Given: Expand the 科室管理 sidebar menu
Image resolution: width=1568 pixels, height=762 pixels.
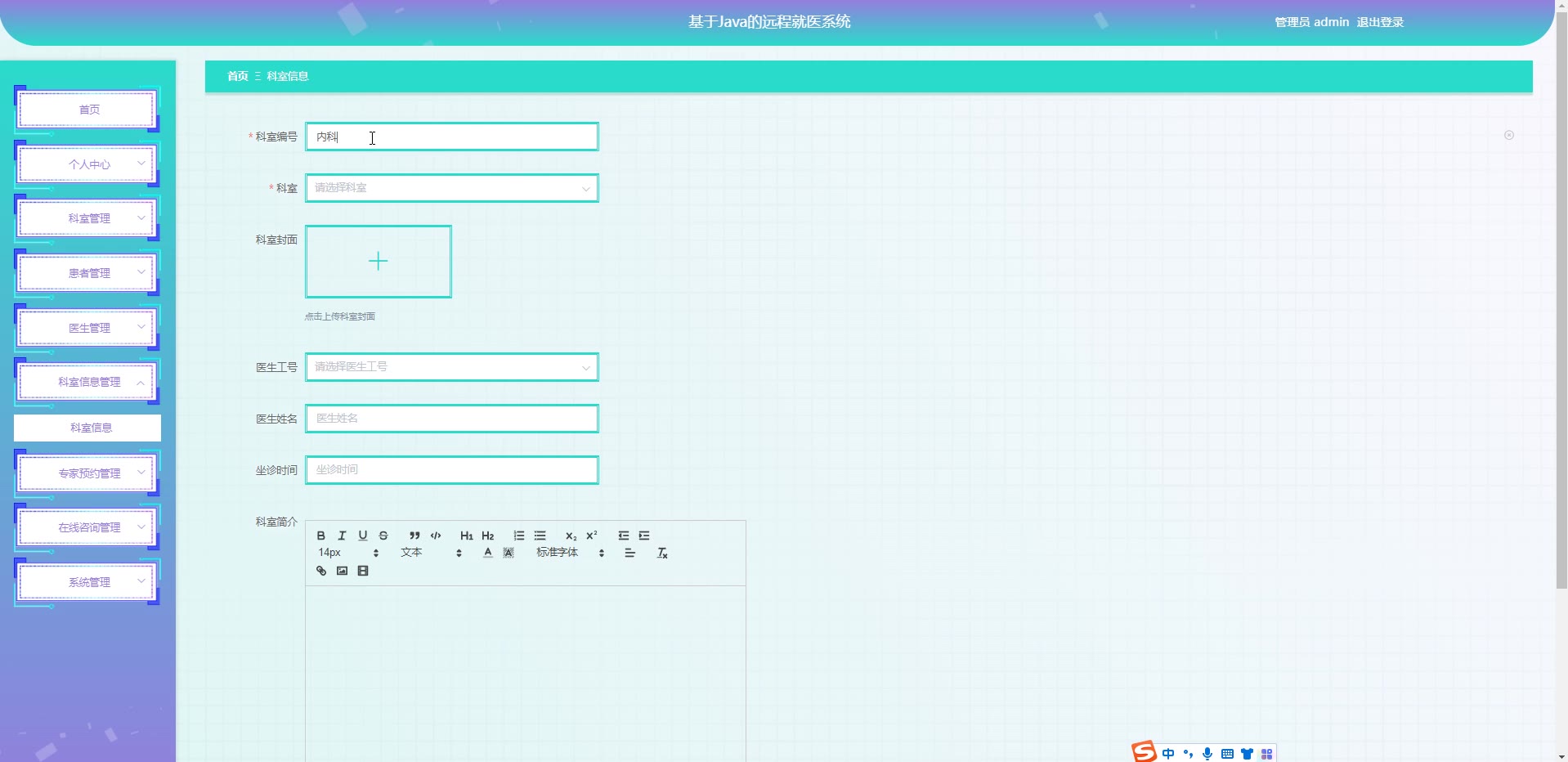Looking at the screenshot, I should click(87, 218).
